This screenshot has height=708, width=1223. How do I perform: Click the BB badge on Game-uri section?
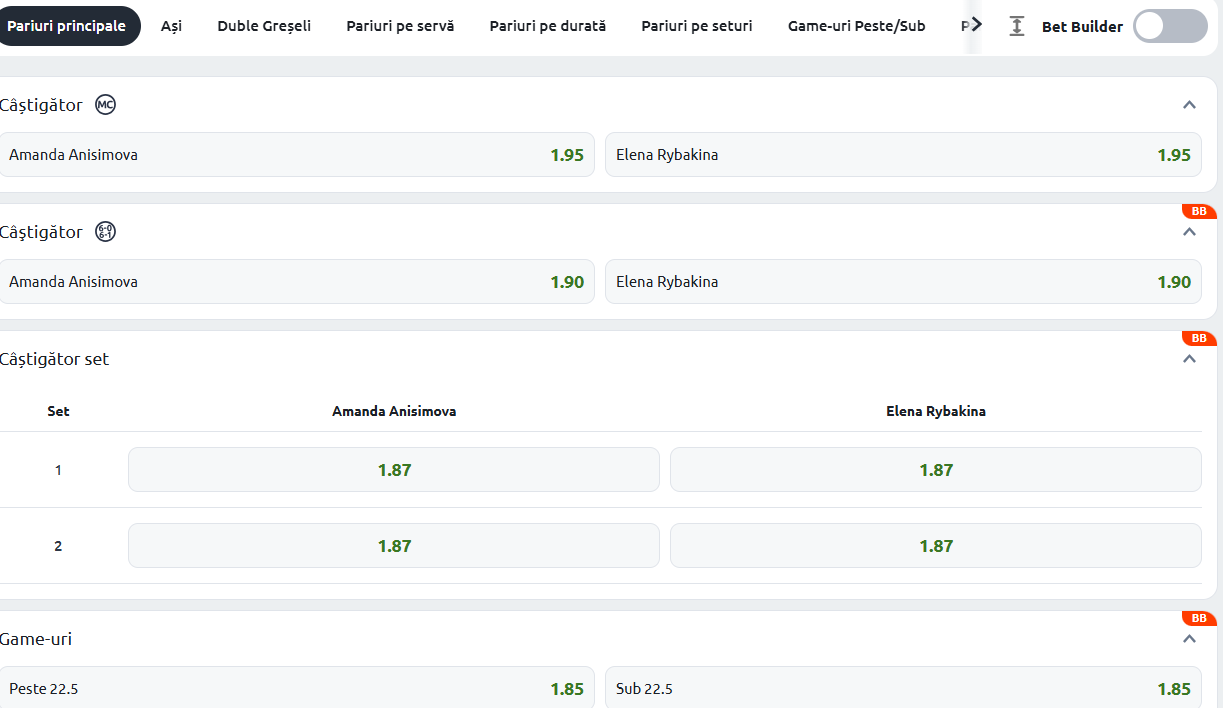(x=1198, y=618)
